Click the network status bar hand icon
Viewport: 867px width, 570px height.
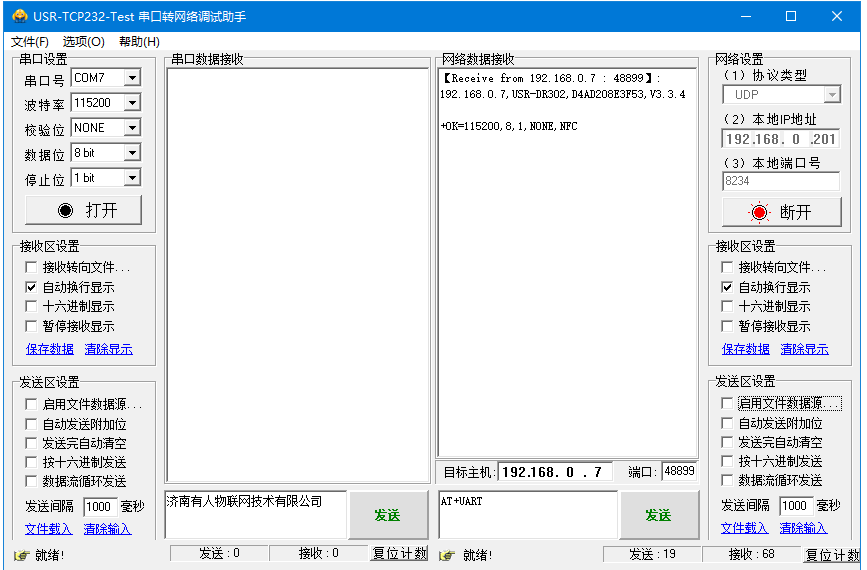tap(447, 555)
